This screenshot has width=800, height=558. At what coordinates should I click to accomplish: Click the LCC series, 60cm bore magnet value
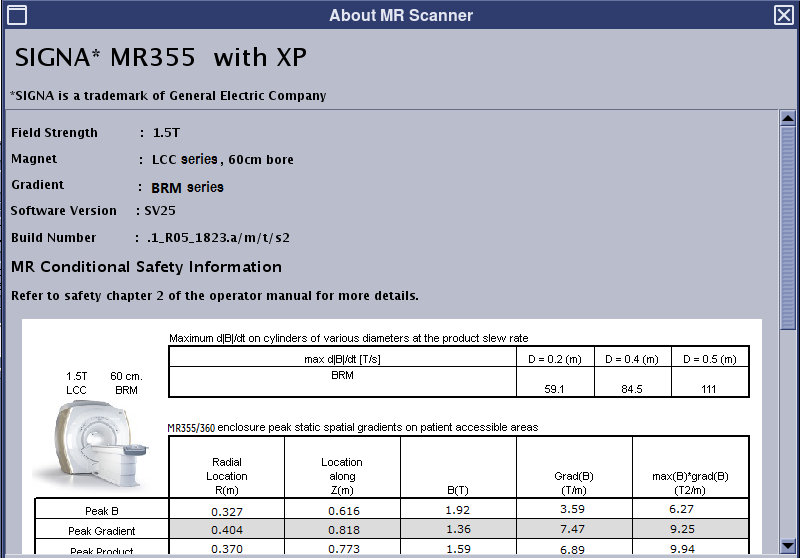point(222,160)
